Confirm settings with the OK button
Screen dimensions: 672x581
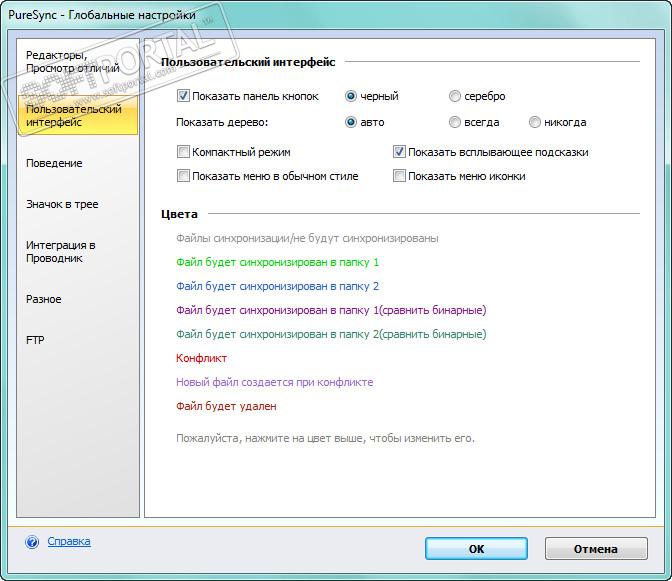(x=476, y=549)
